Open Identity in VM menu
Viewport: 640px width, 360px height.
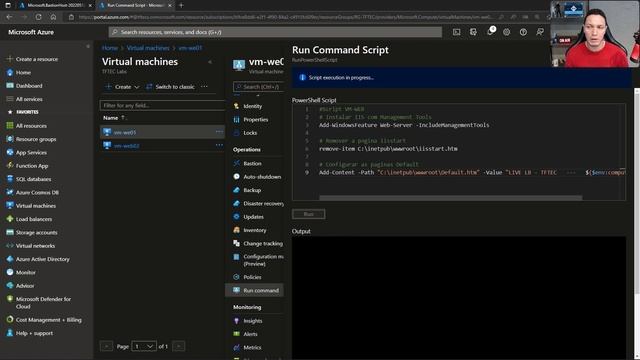click(x=253, y=106)
